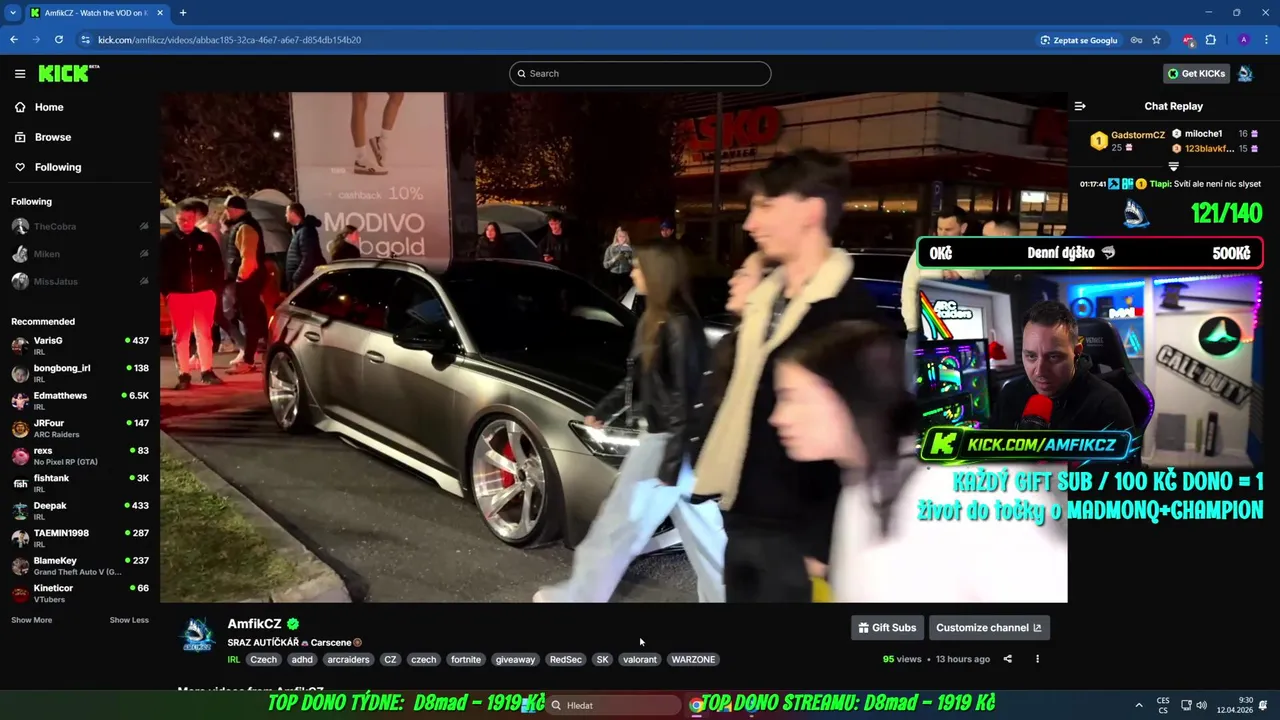The image size is (1280, 720).
Task: Select the fortnite tag
Action: pos(466,660)
